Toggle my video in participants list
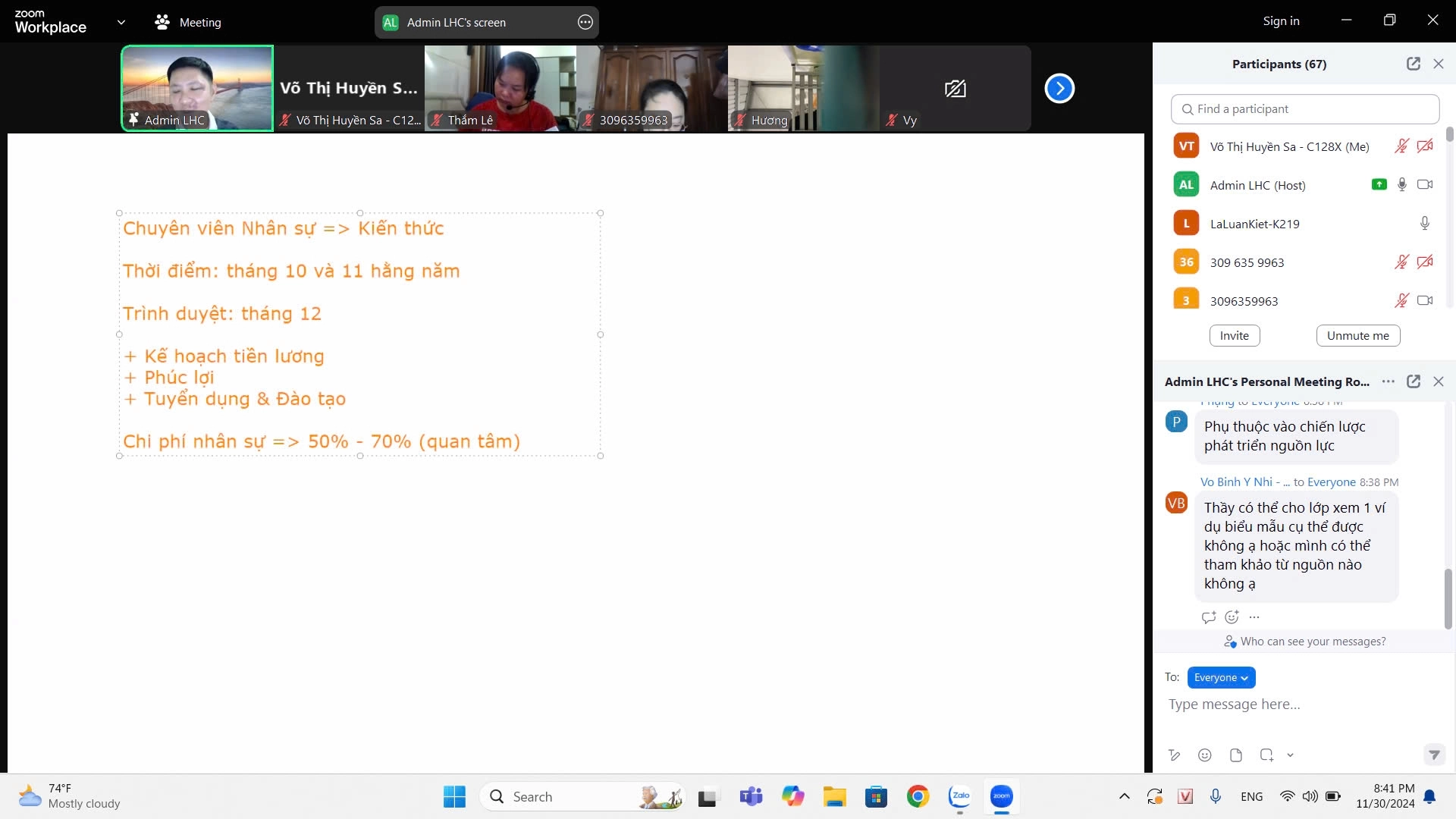This screenshot has width=1456, height=819. [x=1425, y=146]
